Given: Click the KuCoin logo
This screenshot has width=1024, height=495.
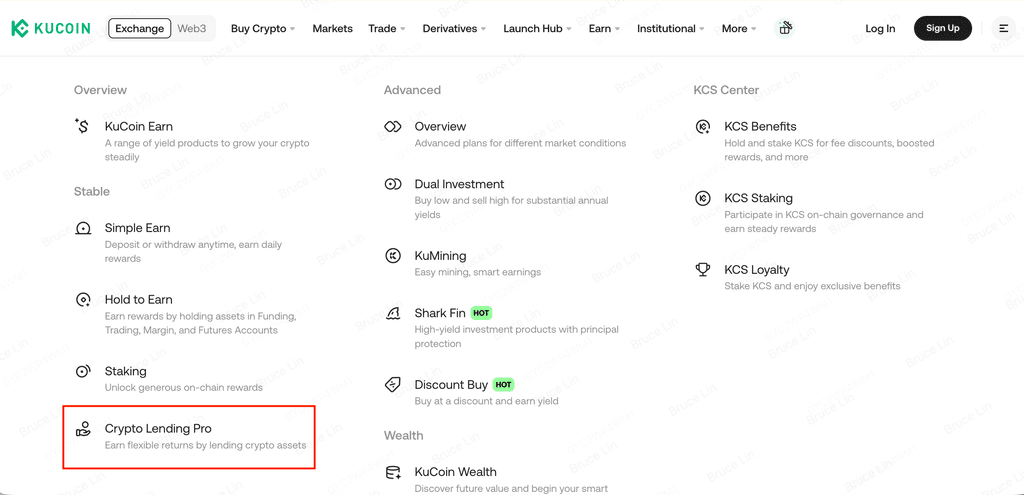Looking at the screenshot, I should coord(50,29).
